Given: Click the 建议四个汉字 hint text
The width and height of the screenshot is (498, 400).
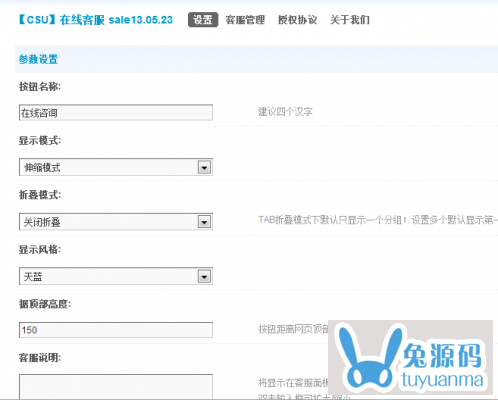Looking at the screenshot, I should pyautogui.click(x=285, y=112).
